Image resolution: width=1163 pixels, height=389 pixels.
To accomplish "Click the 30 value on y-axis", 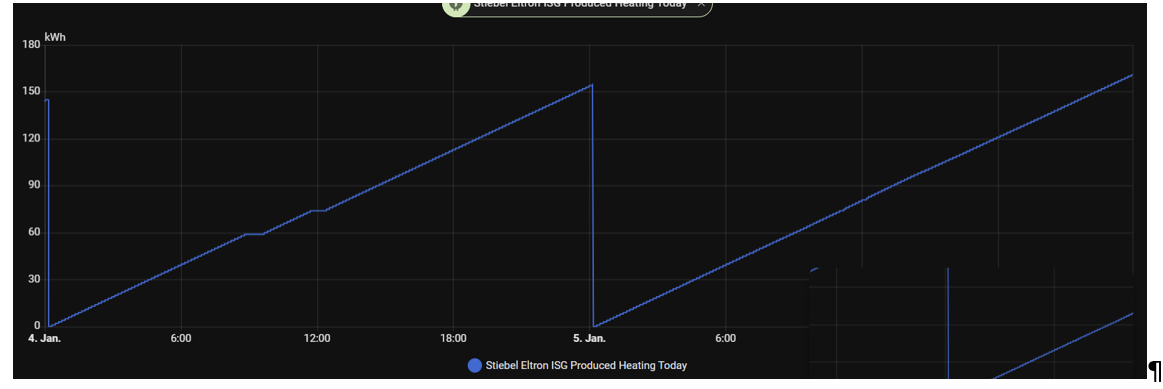I will pos(34,279).
